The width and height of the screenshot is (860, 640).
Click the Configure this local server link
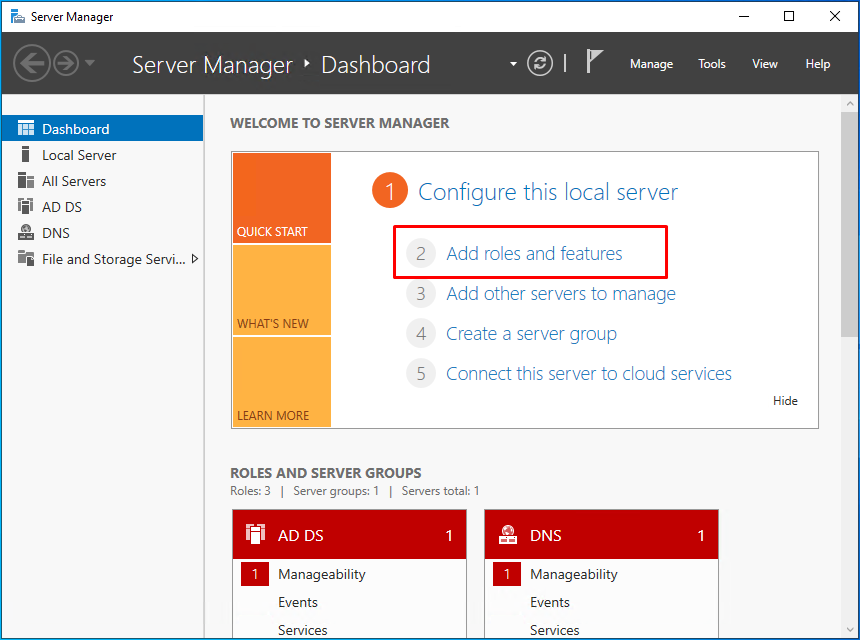click(548, 192)
